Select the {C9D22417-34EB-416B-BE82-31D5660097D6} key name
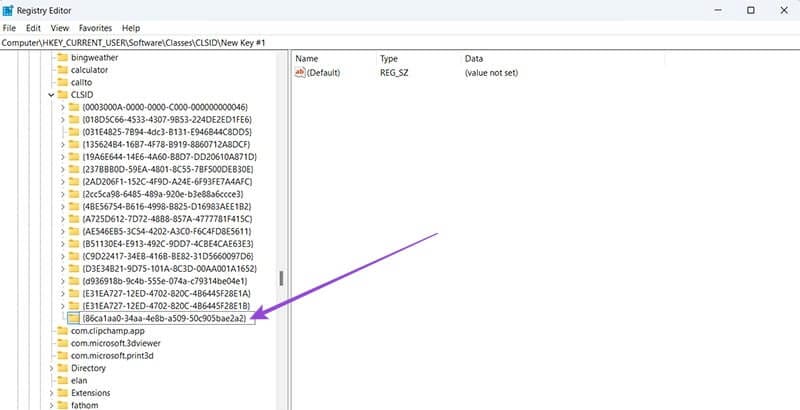This screenshot has height=410, width=800. pyautogui.click(x=168, y=256)
